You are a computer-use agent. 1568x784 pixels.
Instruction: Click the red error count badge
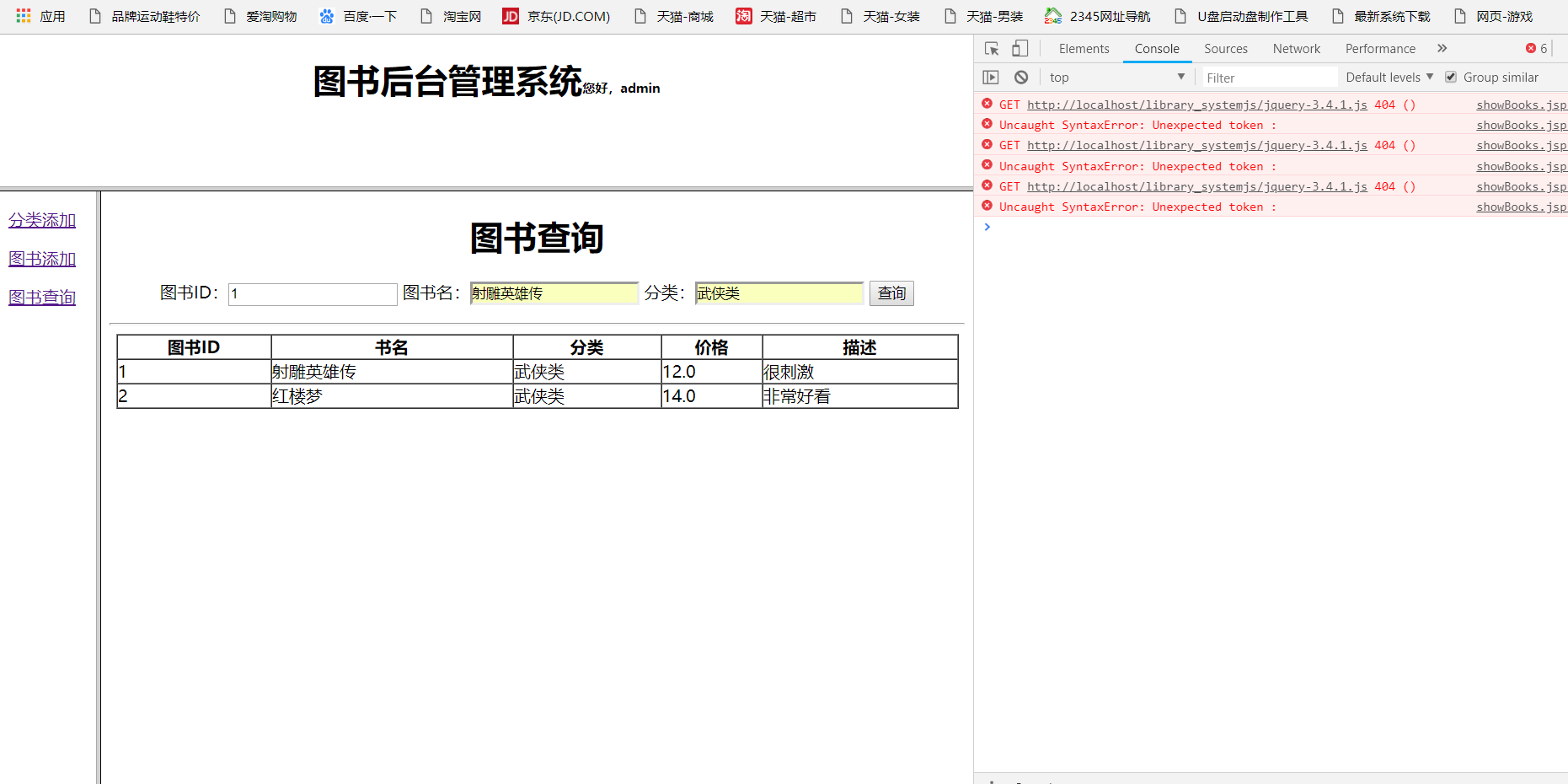1537,49
